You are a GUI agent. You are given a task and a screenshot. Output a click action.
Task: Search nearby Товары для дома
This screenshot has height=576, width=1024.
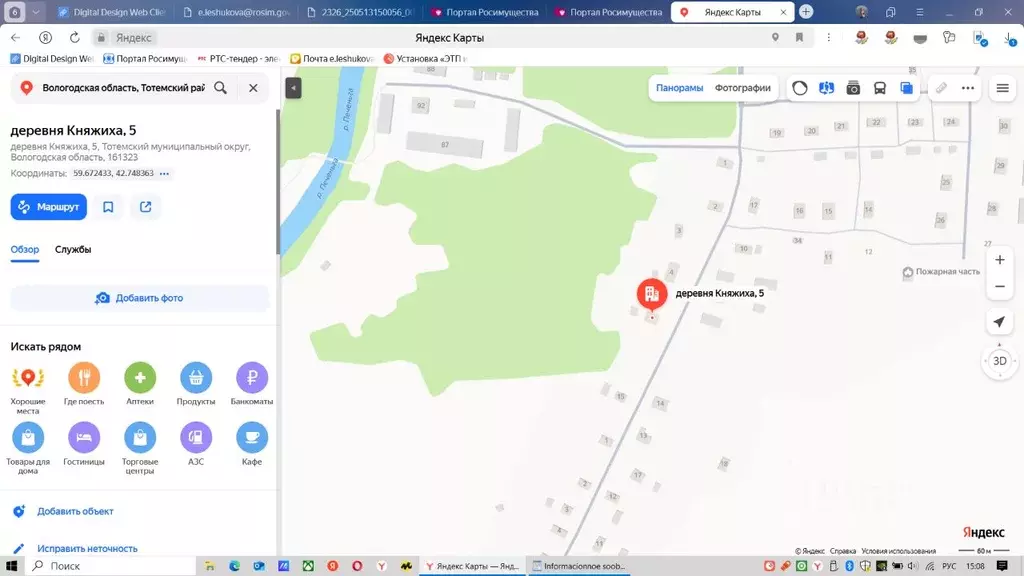tap(28, 449)
